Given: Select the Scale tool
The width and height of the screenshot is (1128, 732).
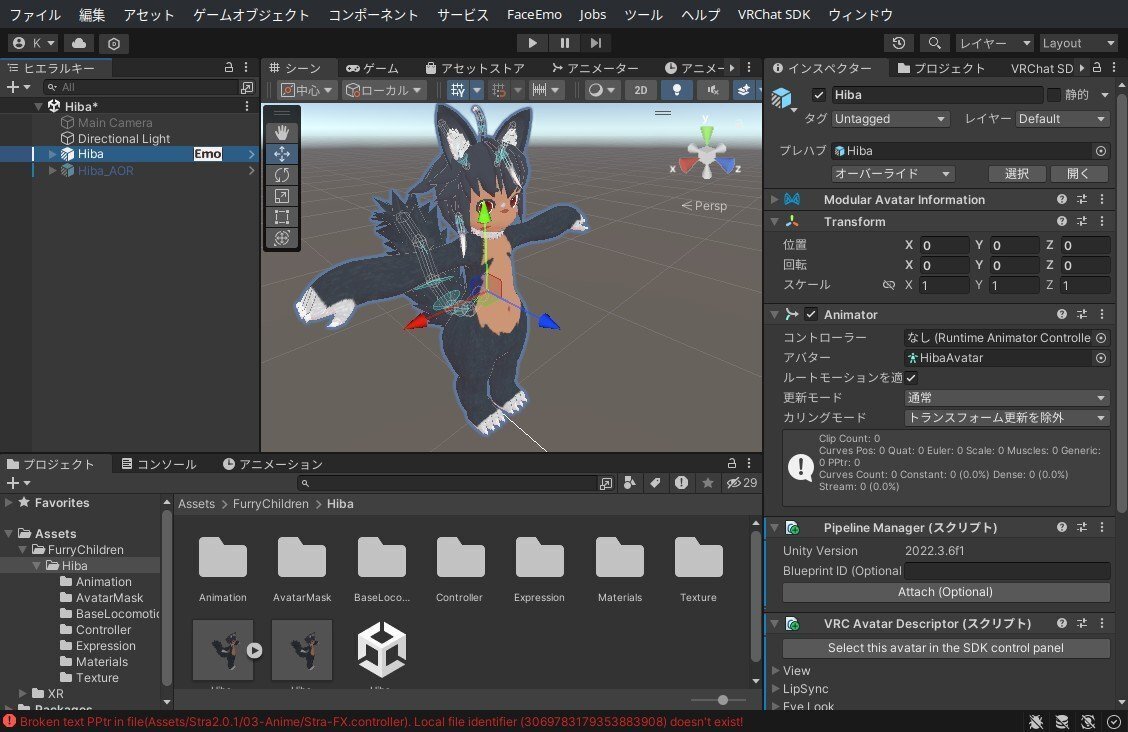Looking at the screenshot, I should pyautogui.click(x=282, y=196).
